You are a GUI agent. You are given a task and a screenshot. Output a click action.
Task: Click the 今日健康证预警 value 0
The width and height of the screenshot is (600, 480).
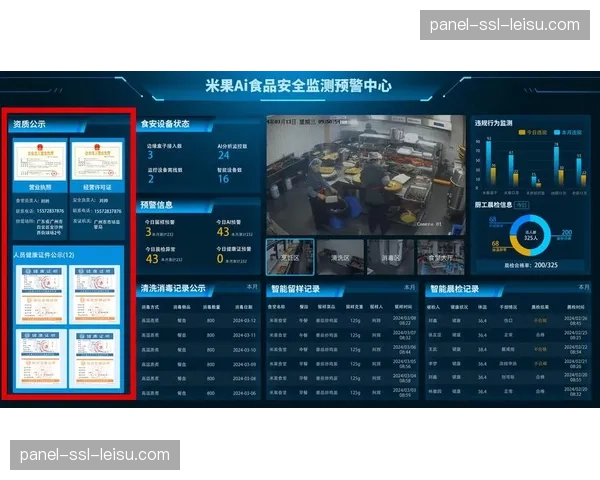[220, 259]
